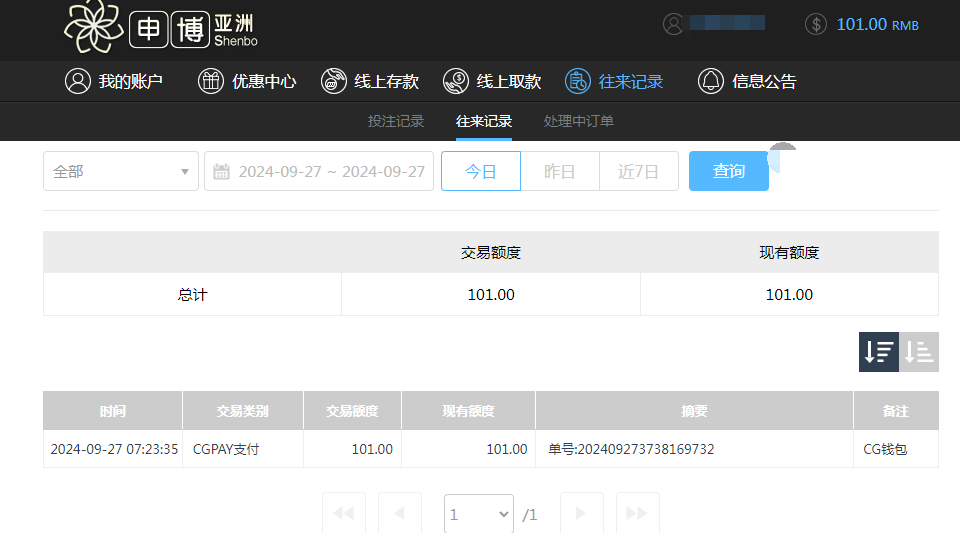960x533 pixels.
Task: Click the user profile avatar icon
Action: 674,24
